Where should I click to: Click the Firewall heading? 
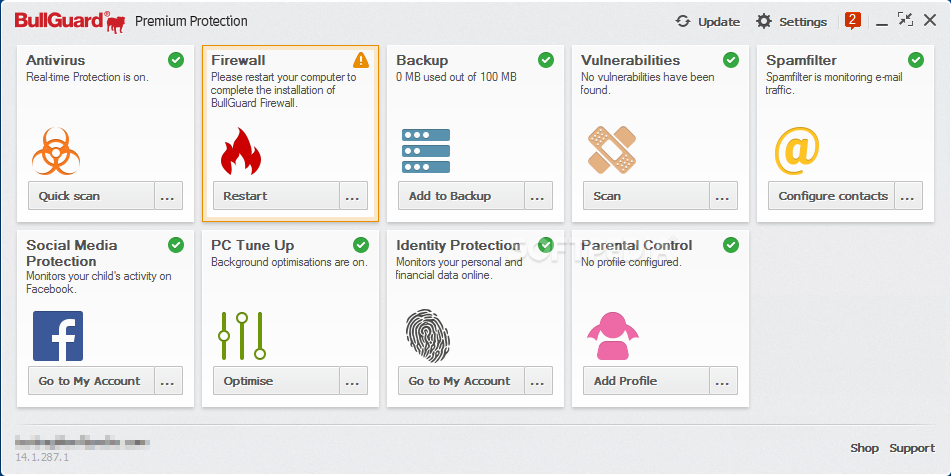(238, 60)
